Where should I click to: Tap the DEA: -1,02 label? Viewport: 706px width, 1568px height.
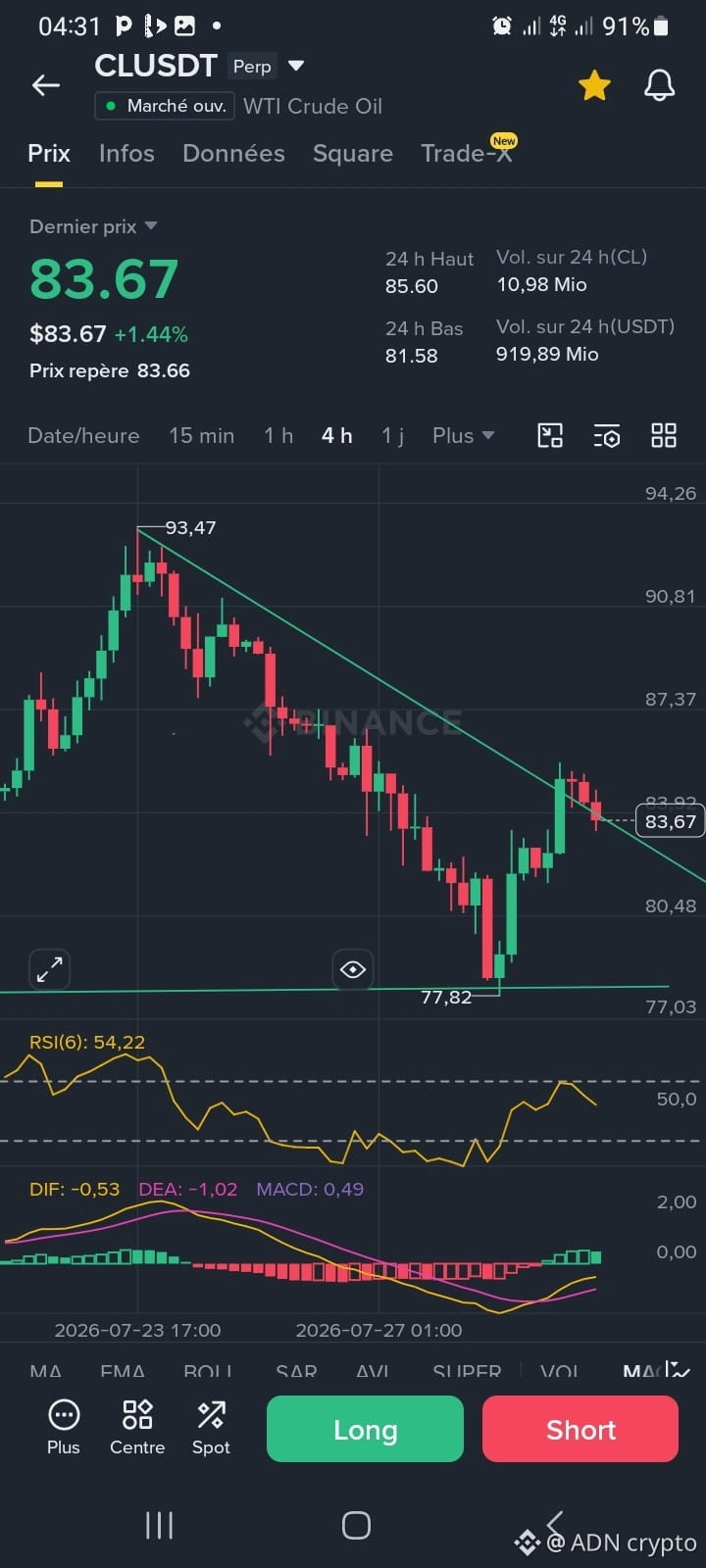click(188, 1189)
